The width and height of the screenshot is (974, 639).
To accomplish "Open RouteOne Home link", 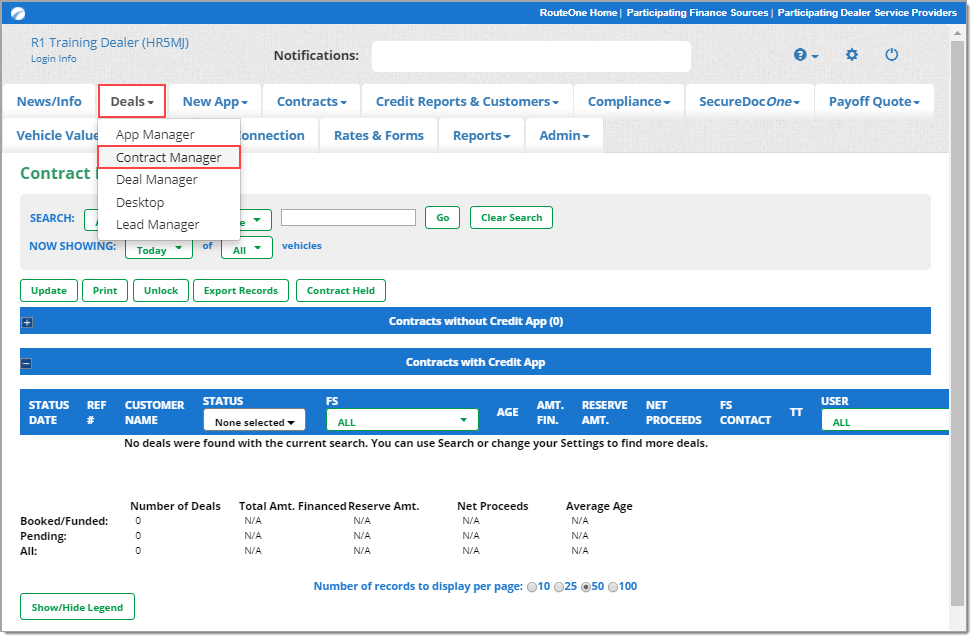I will coord(578,13).
